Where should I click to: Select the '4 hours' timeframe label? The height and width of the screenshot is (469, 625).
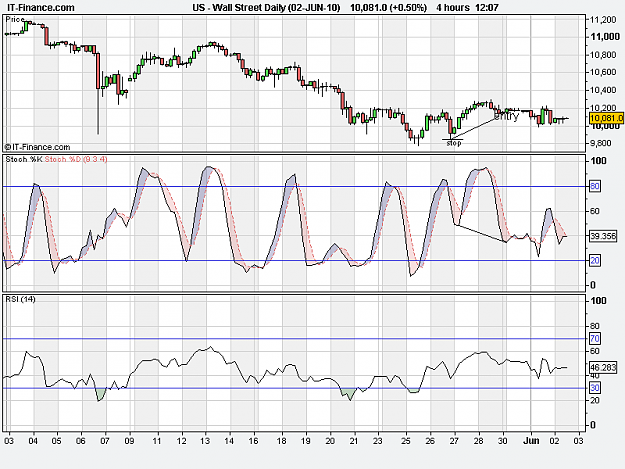click(453, 8)
